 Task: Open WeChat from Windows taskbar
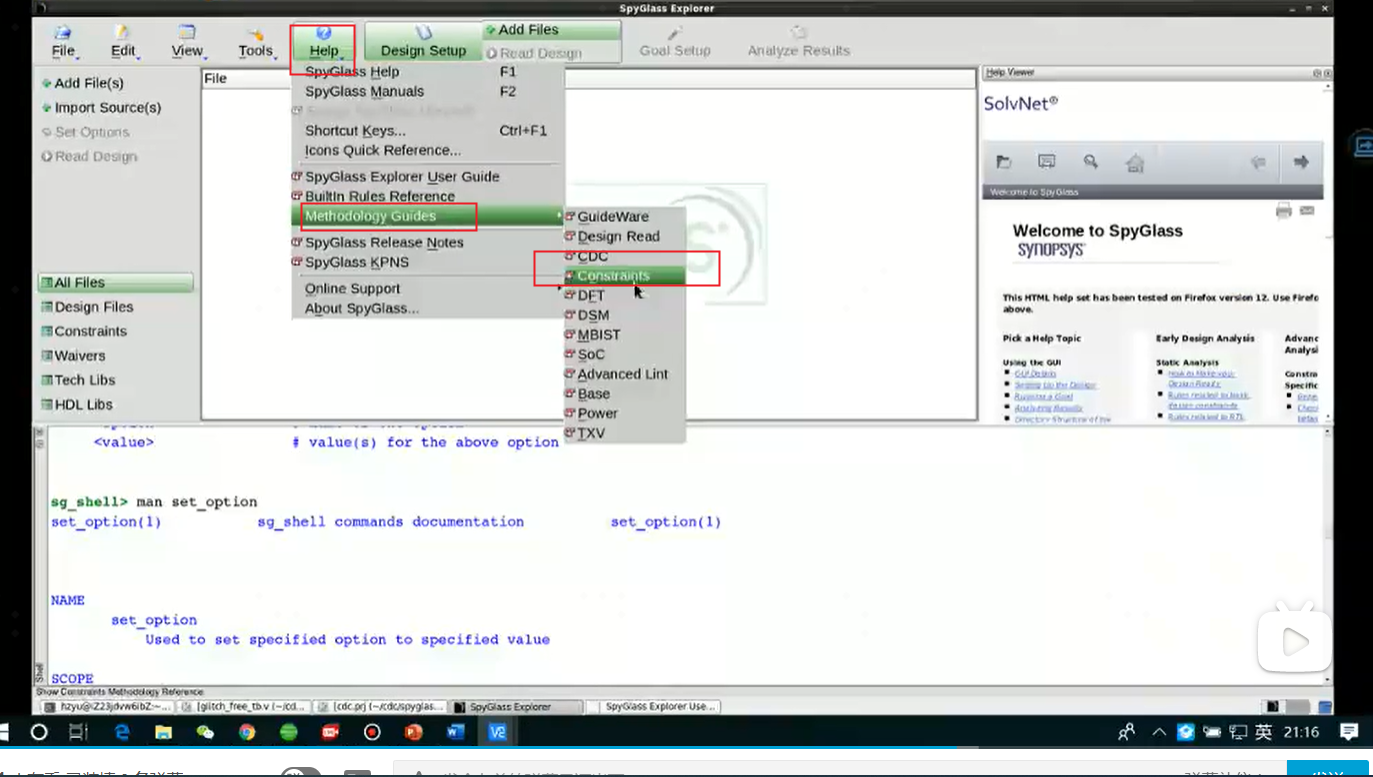click(205, 732)
